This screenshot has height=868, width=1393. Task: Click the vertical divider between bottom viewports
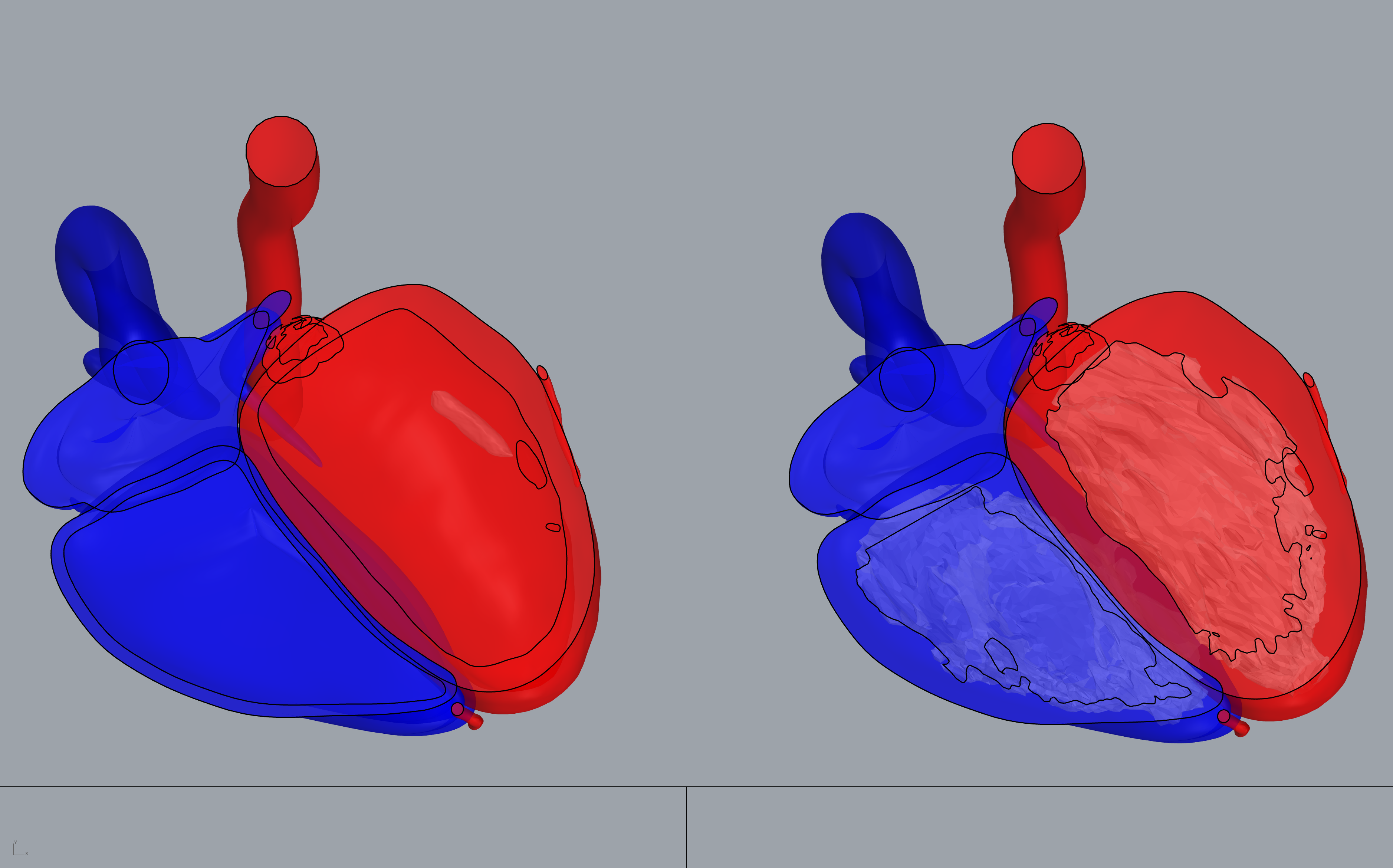pyautogui.click(x=686, y=827)
